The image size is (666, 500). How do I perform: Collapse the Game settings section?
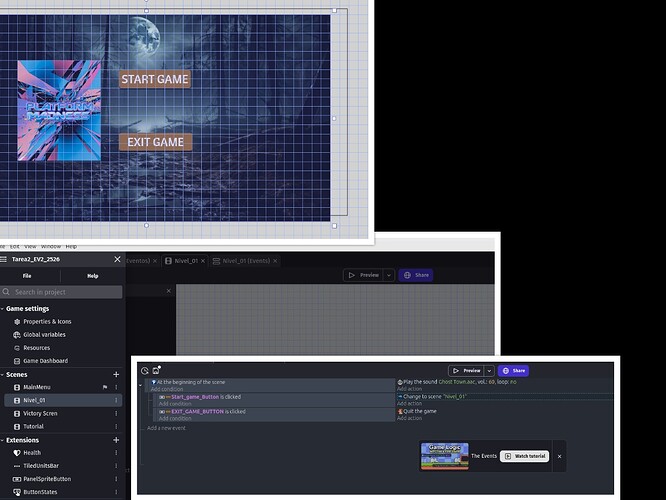pos(3,308)
